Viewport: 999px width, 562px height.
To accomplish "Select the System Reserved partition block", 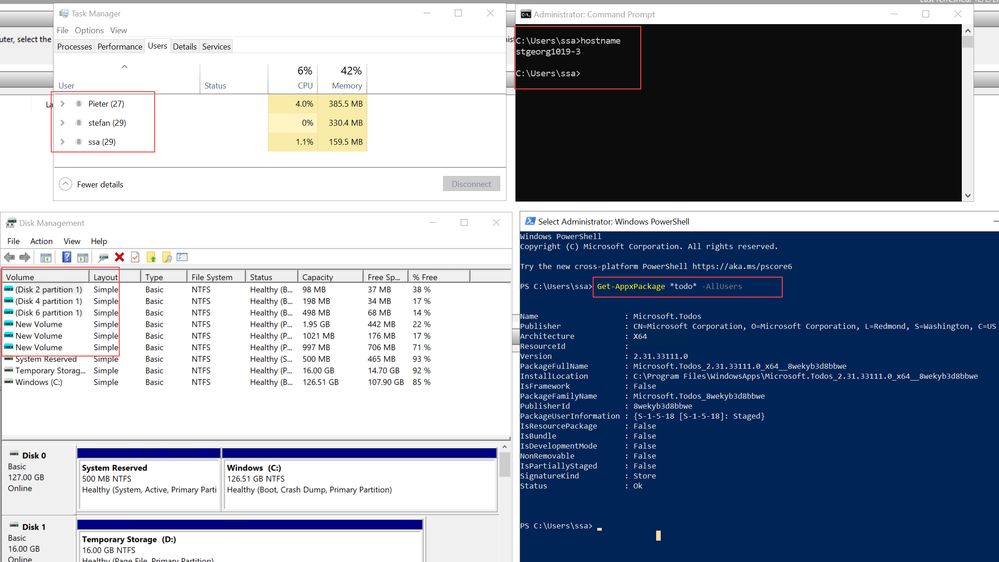I will (x=149, y=479).
